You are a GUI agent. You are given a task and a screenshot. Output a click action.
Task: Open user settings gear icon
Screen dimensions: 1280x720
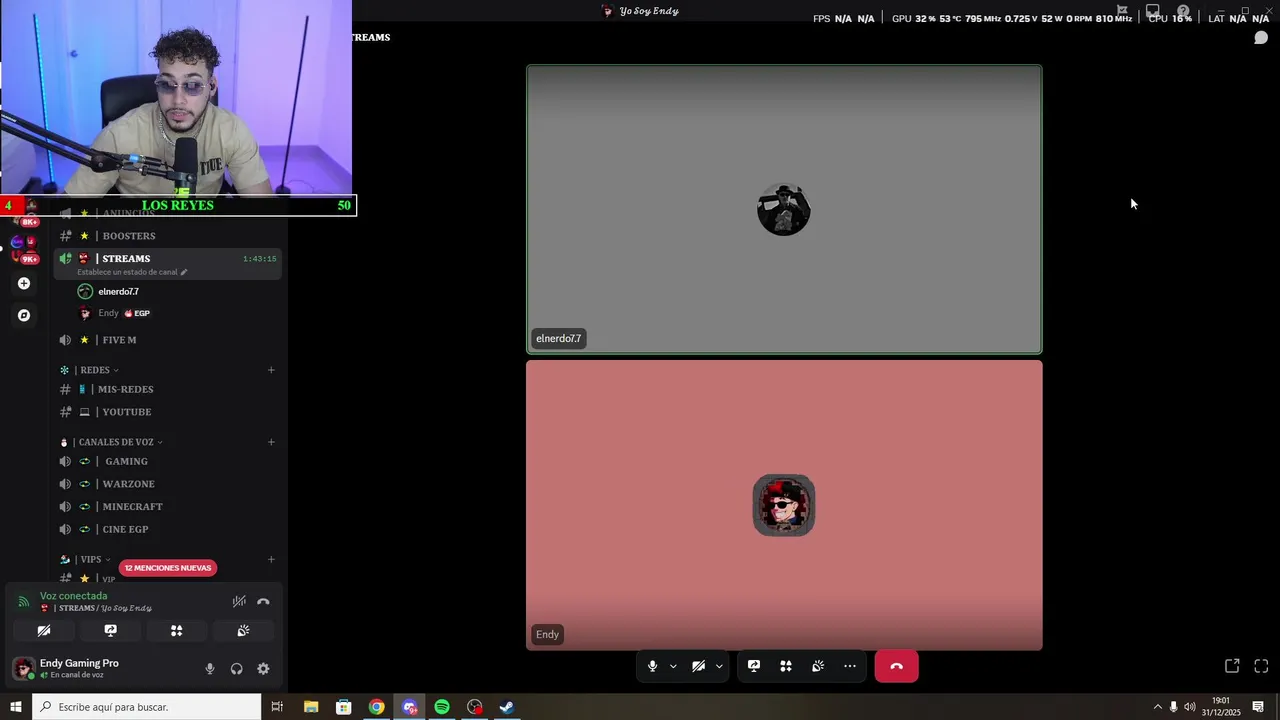tap(263, 669)
